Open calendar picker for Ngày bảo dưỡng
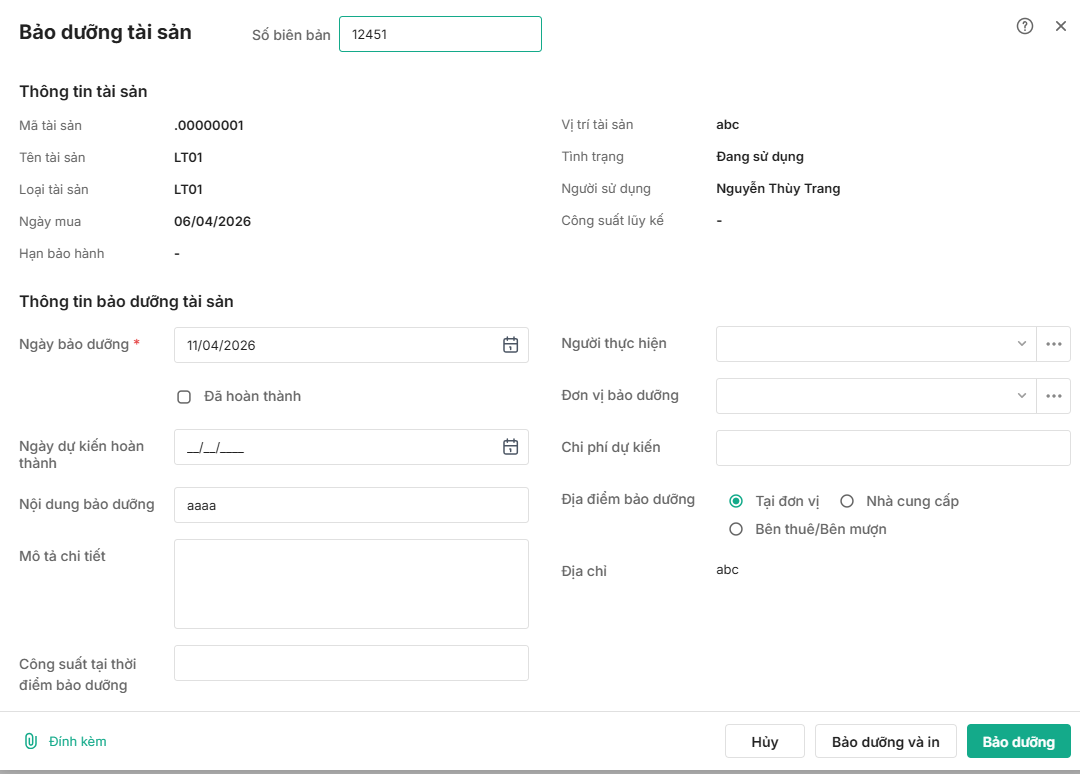The height and width of the screenshot is (774, 1080). click(510, 345)
